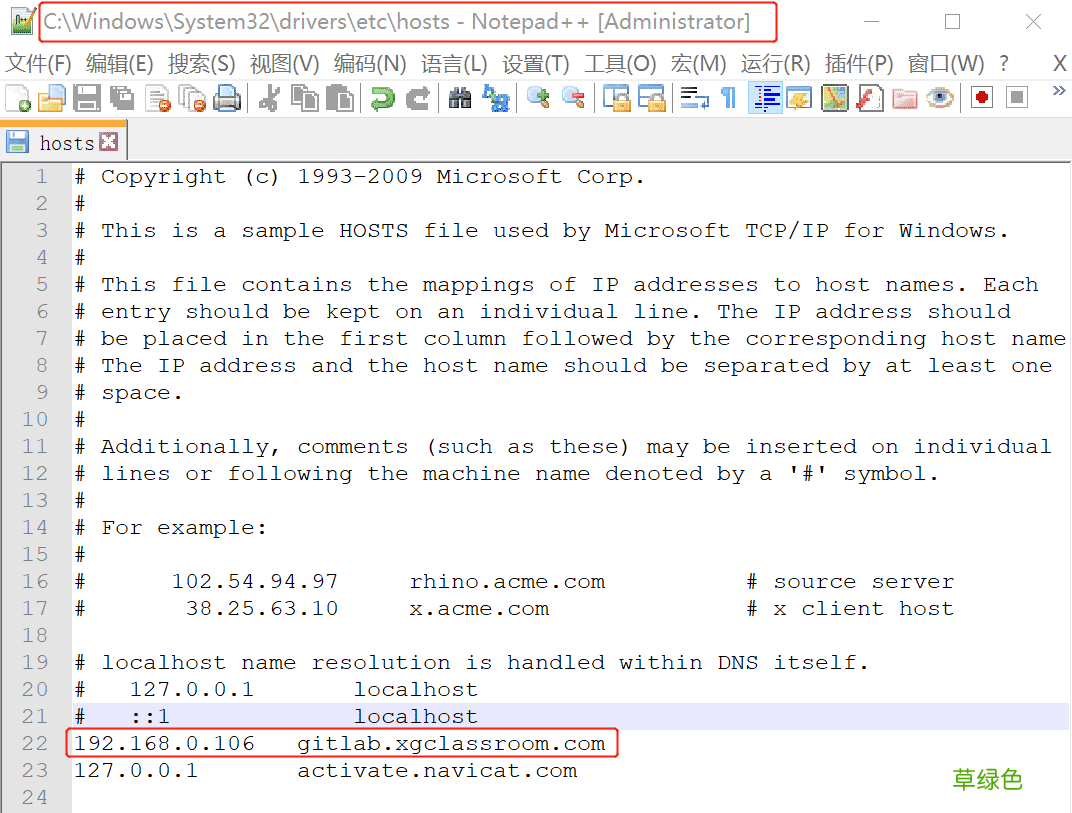1072x813 pixels.
Task: Click the Copy icon in toolbar
Action: pos(304,98)
